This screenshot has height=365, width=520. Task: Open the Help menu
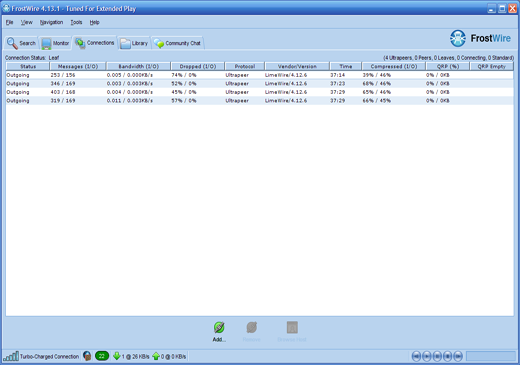point(94,22)
